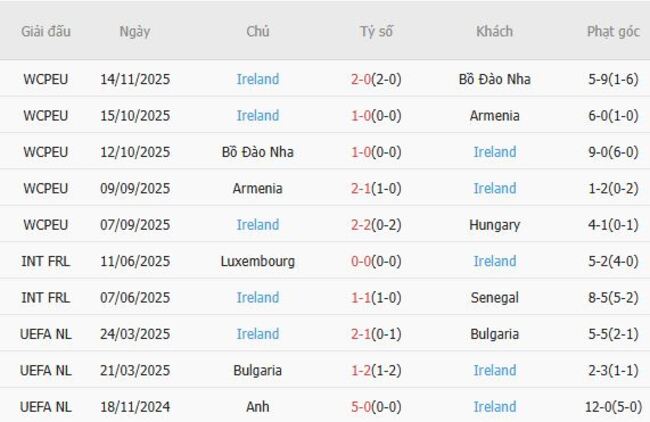Open the Senegal team link
The height and width of the screenshot is (422, 650).
pyautogui.click(x=494, y=297)
